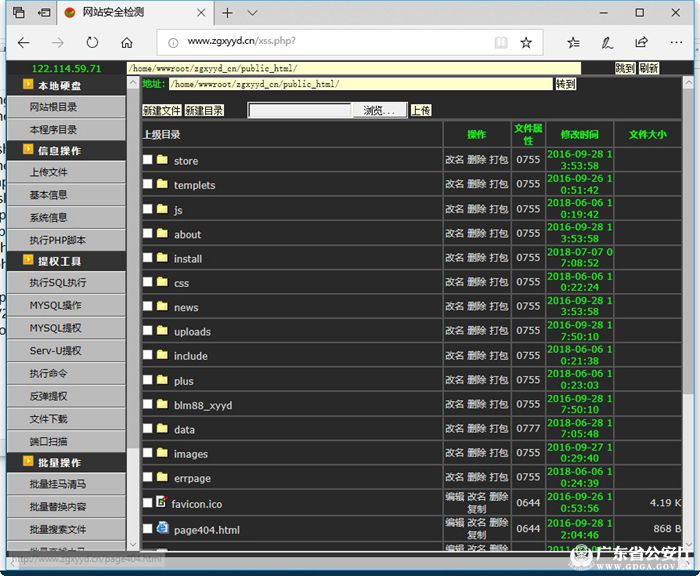Toggle reading view icon in address bar

tap(501, 42)
